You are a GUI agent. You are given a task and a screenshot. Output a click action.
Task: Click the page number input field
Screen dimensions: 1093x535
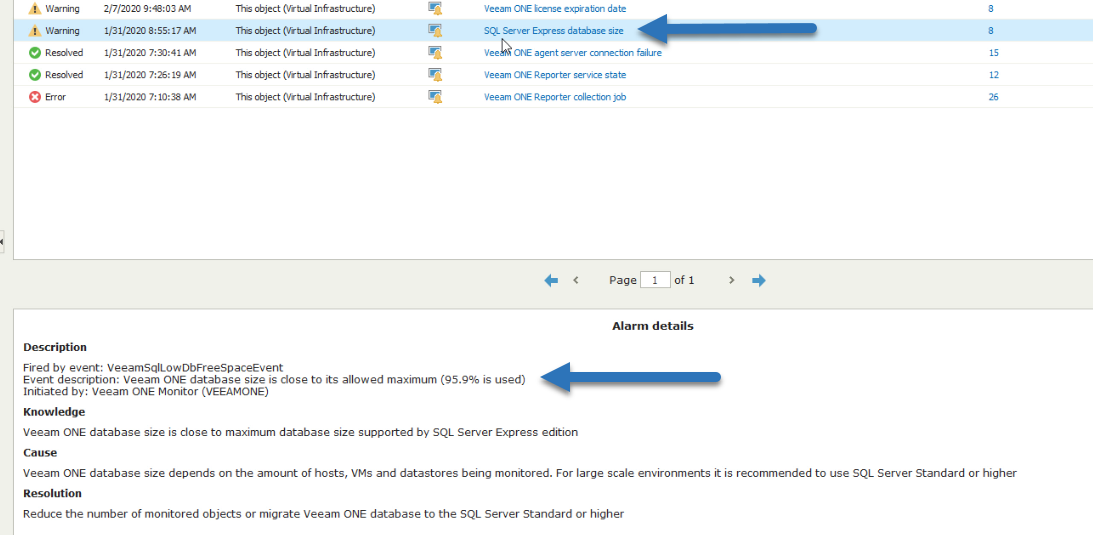(x=655, y=280)
